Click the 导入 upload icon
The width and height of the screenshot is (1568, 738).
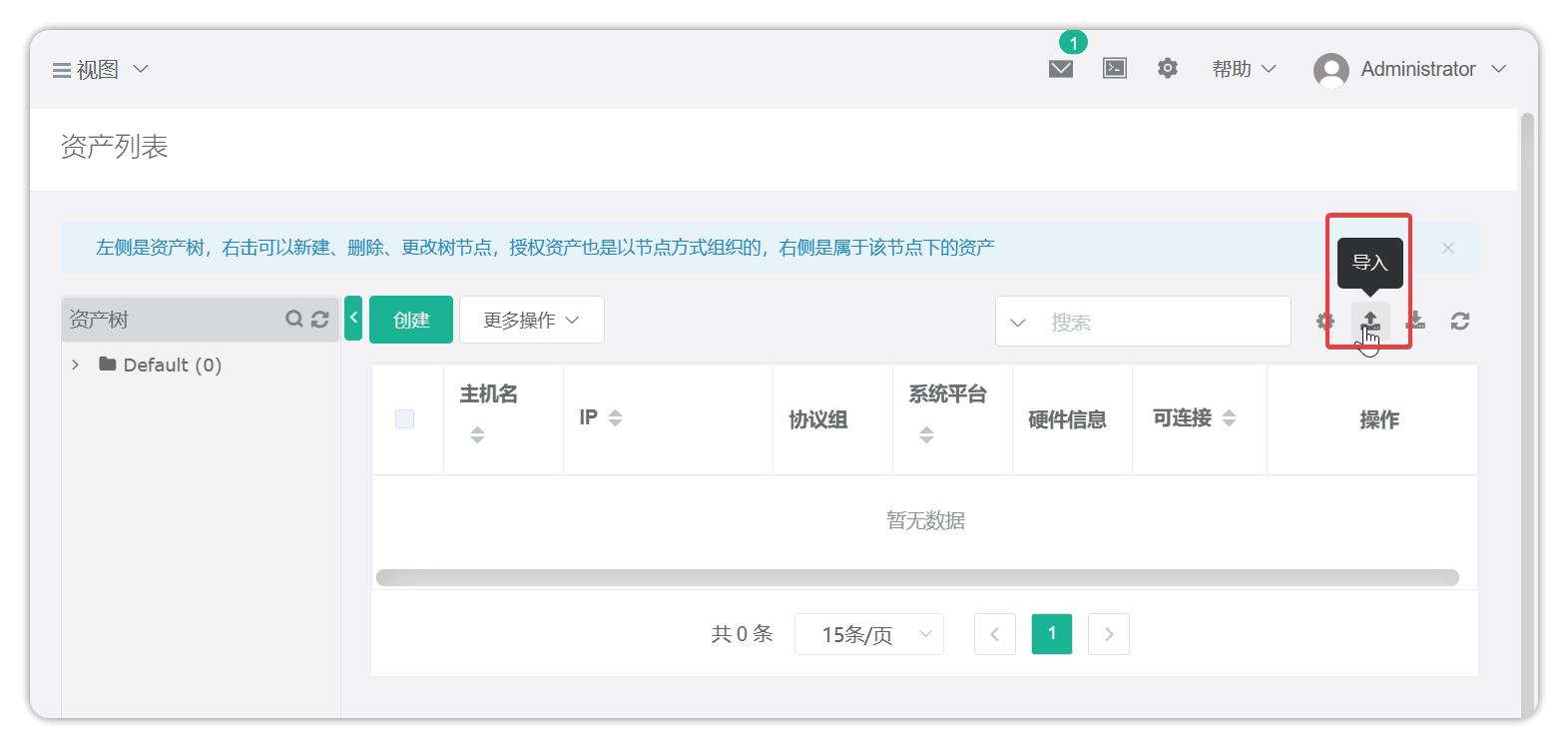pos(1370,322)
